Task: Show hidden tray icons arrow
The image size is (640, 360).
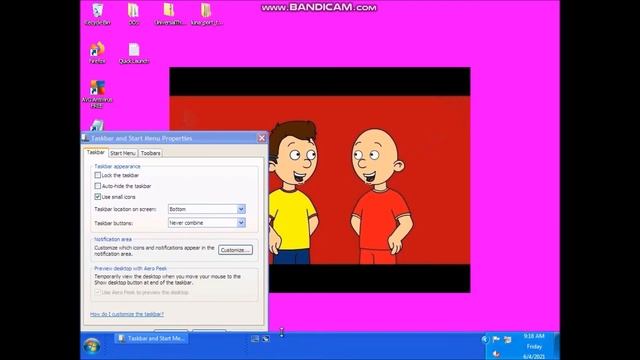Action: coord(484,339)
